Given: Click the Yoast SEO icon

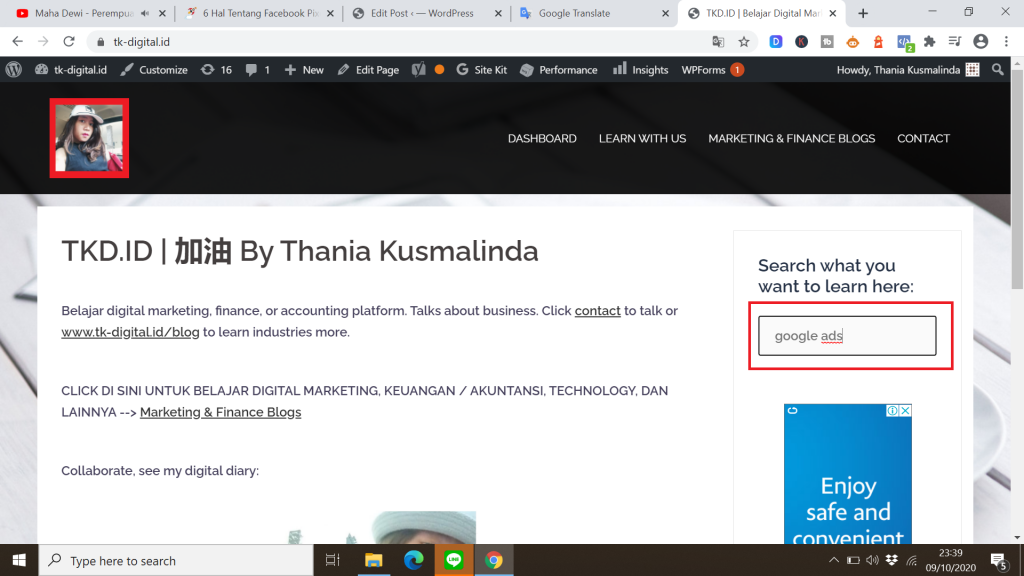Looking at the screenshot, I should 419,70.
